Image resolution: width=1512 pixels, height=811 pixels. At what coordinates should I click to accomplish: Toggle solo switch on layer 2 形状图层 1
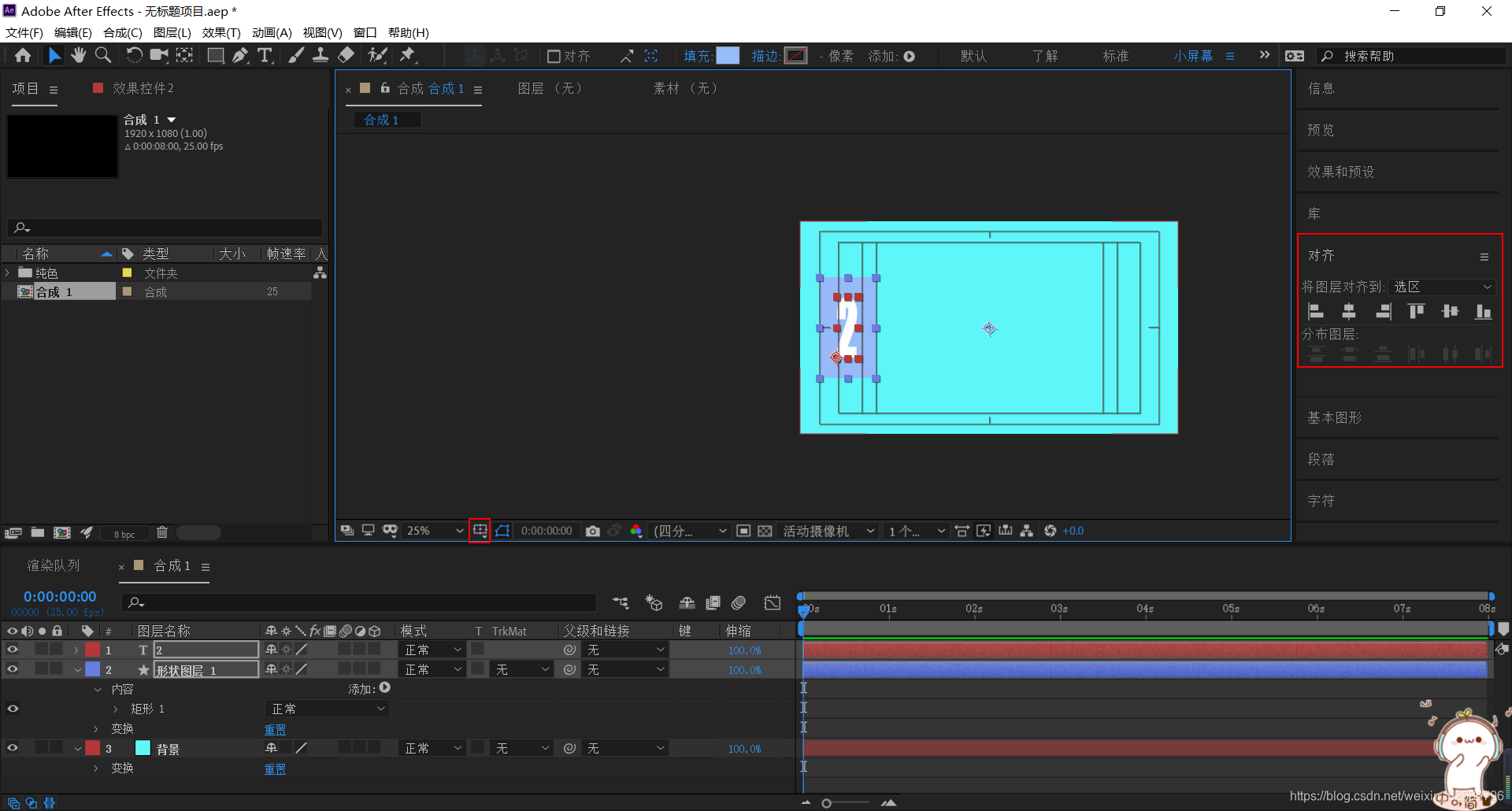42,669
